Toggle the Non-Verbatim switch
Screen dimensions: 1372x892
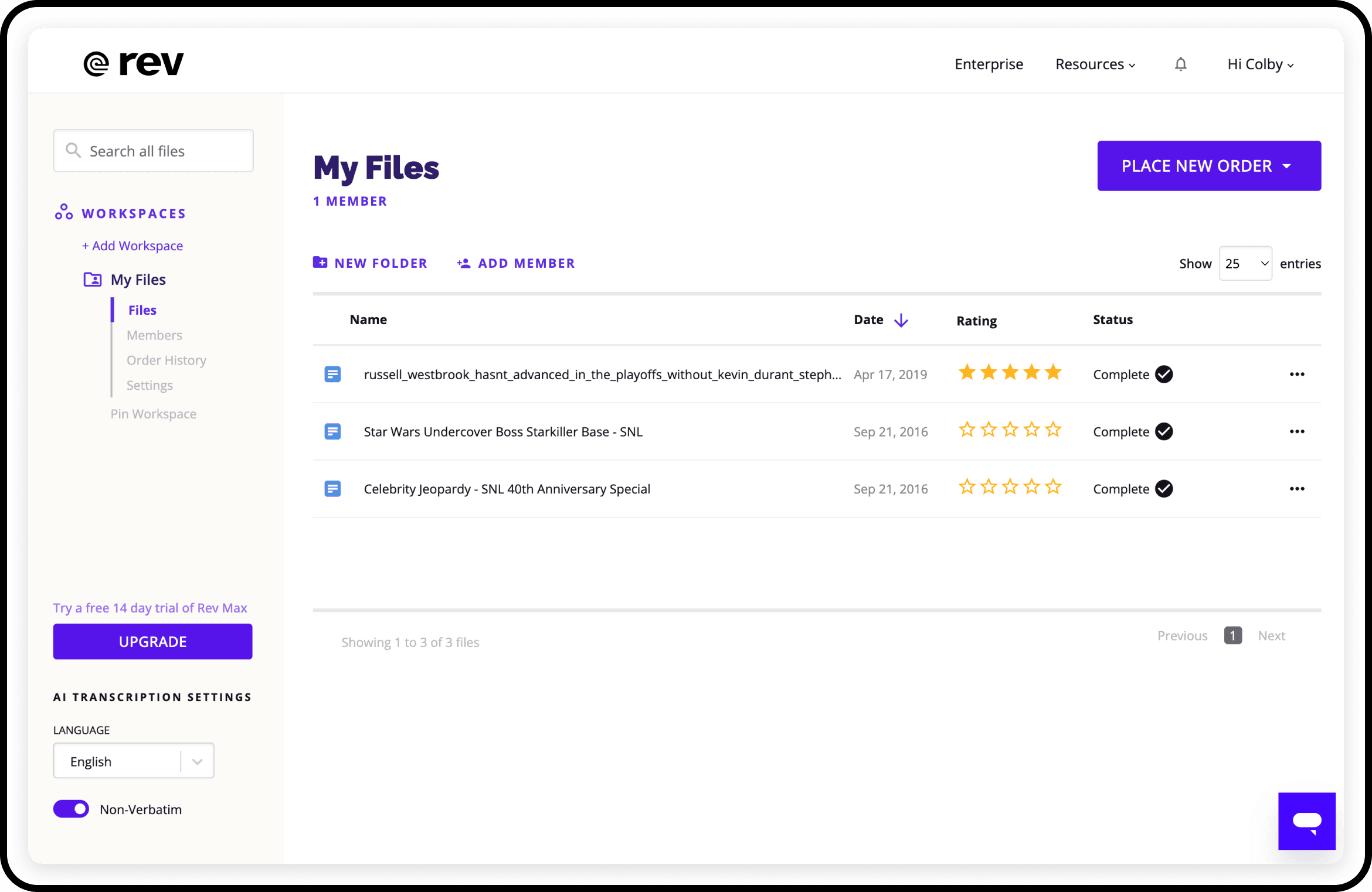tap(71, 809)
